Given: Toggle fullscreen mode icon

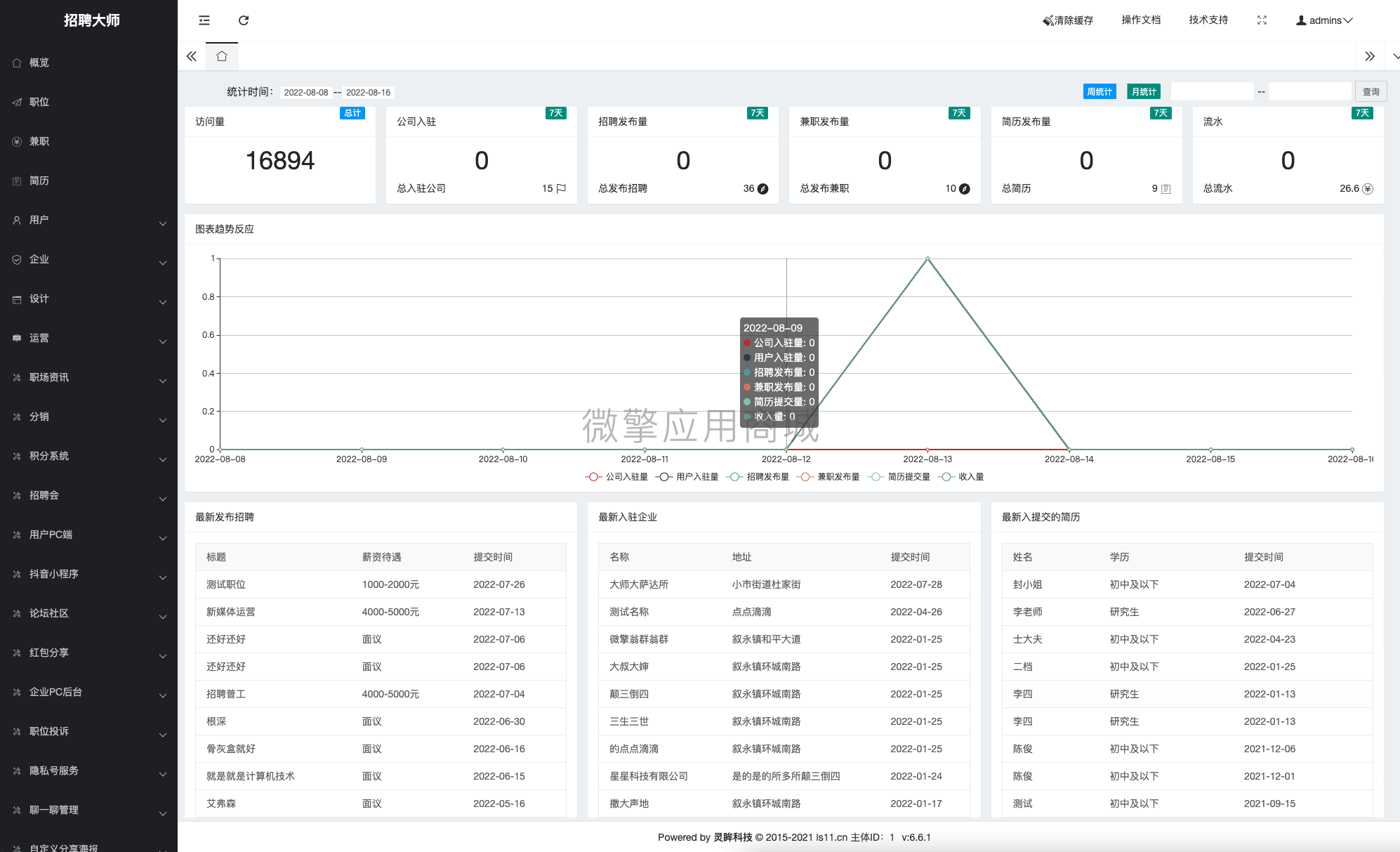Looking at the screenshot, I should [1262, 20].
